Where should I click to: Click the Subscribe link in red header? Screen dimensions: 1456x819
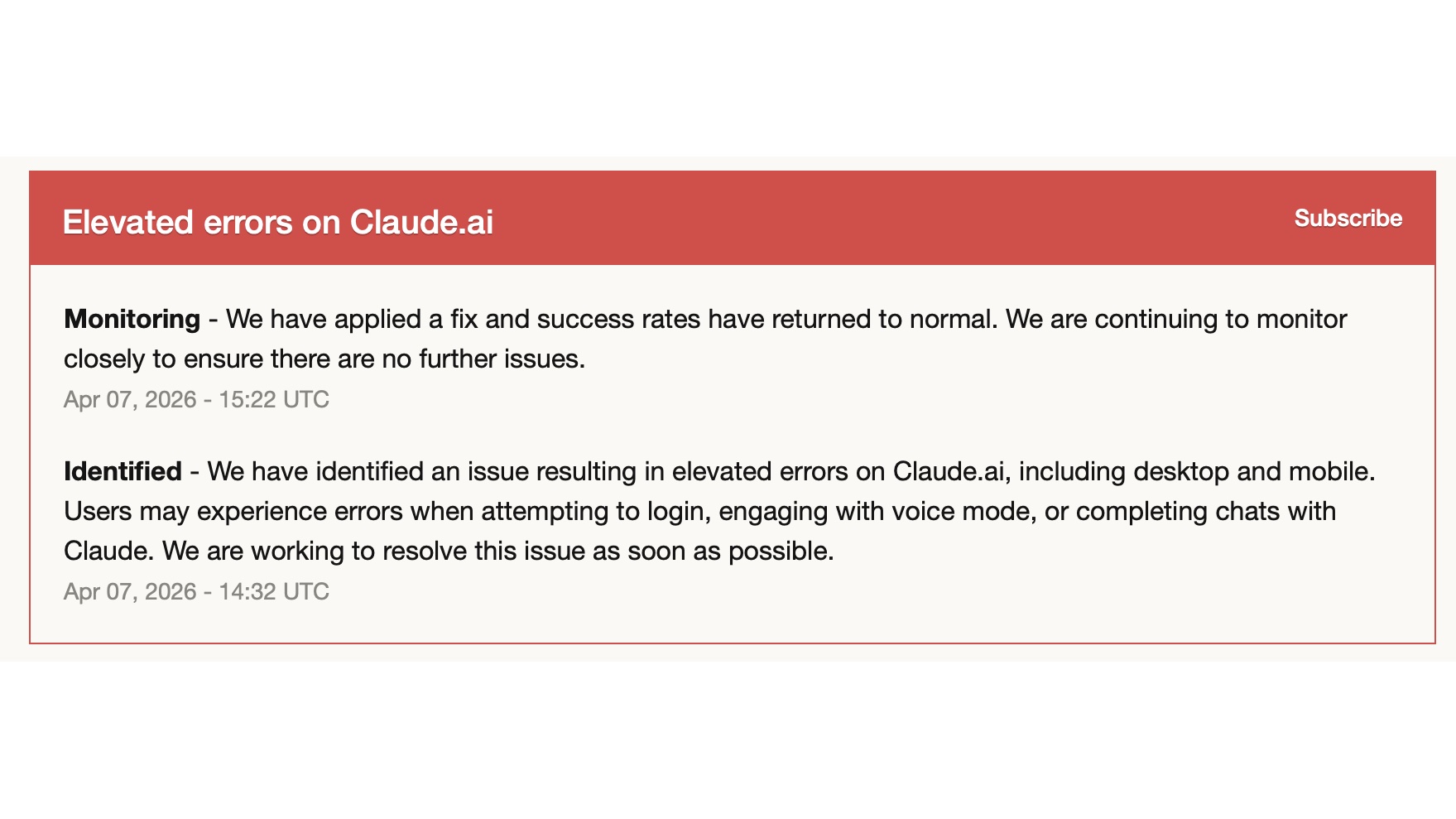1348,219
